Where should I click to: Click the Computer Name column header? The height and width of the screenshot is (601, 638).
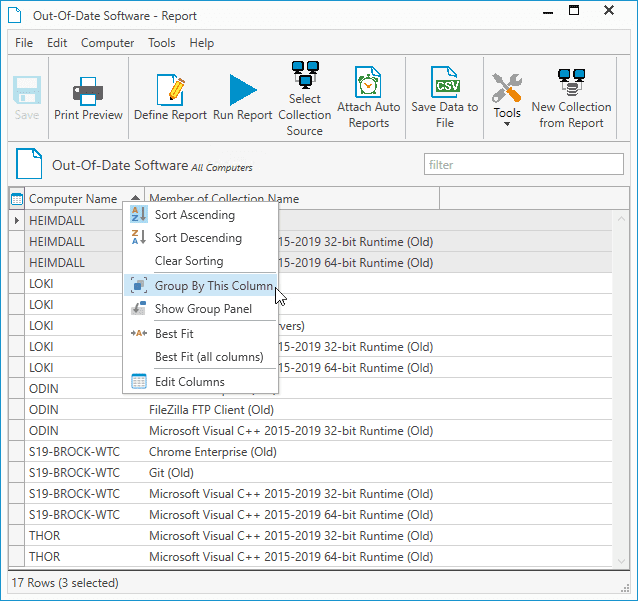[85, 199]
